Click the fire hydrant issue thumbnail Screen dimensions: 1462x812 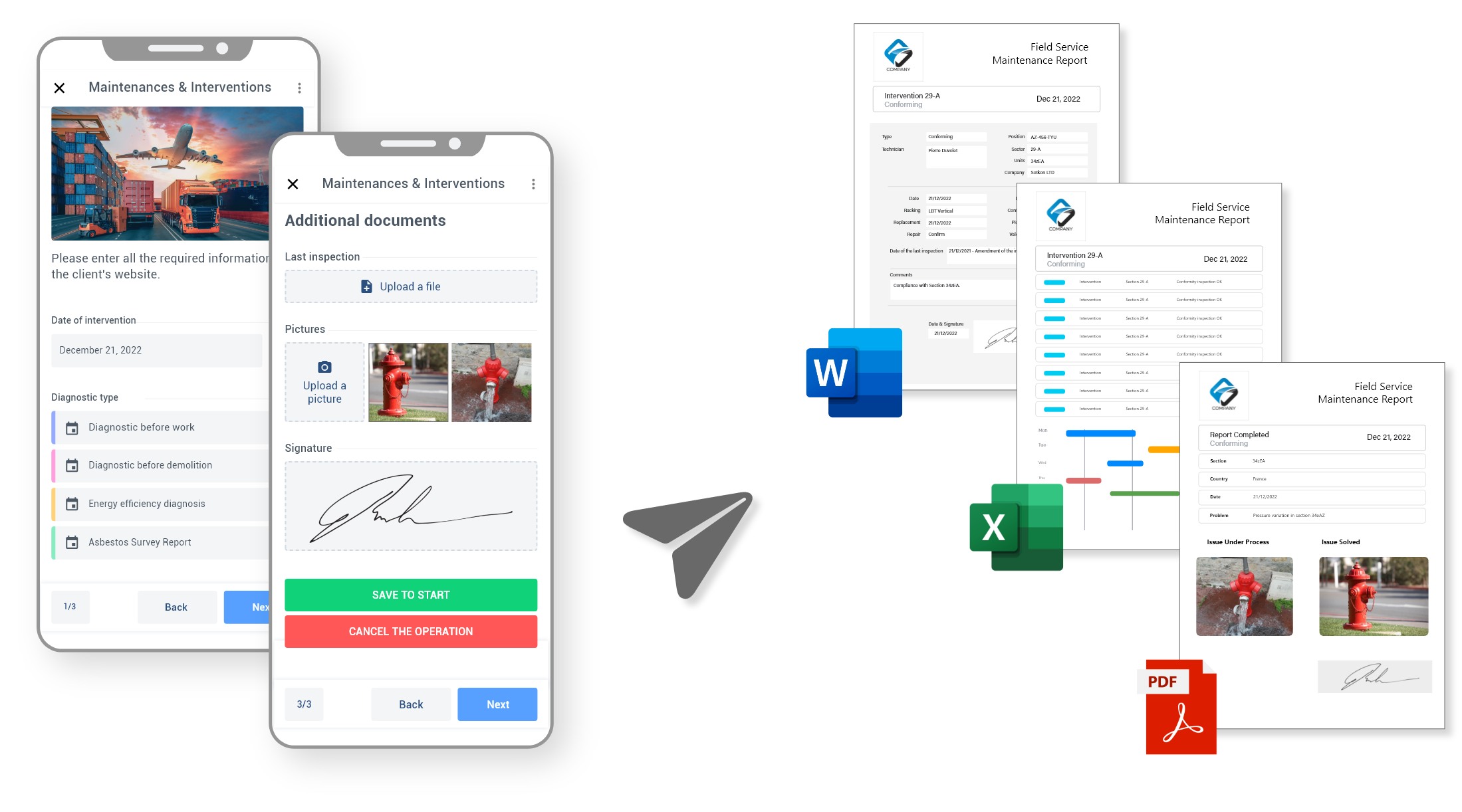point(1245,595)
